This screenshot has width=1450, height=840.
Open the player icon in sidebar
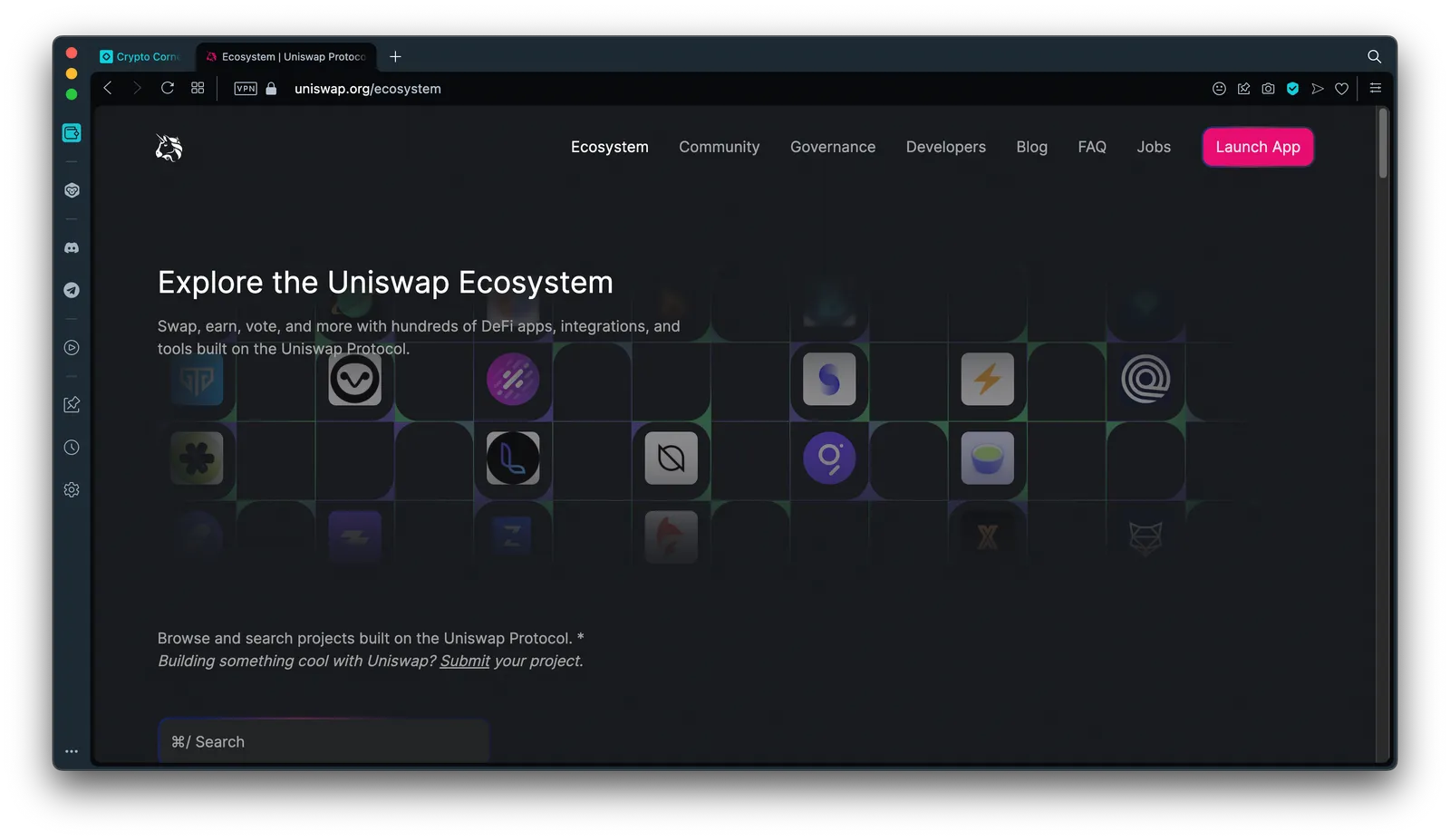tap(72, 347)
